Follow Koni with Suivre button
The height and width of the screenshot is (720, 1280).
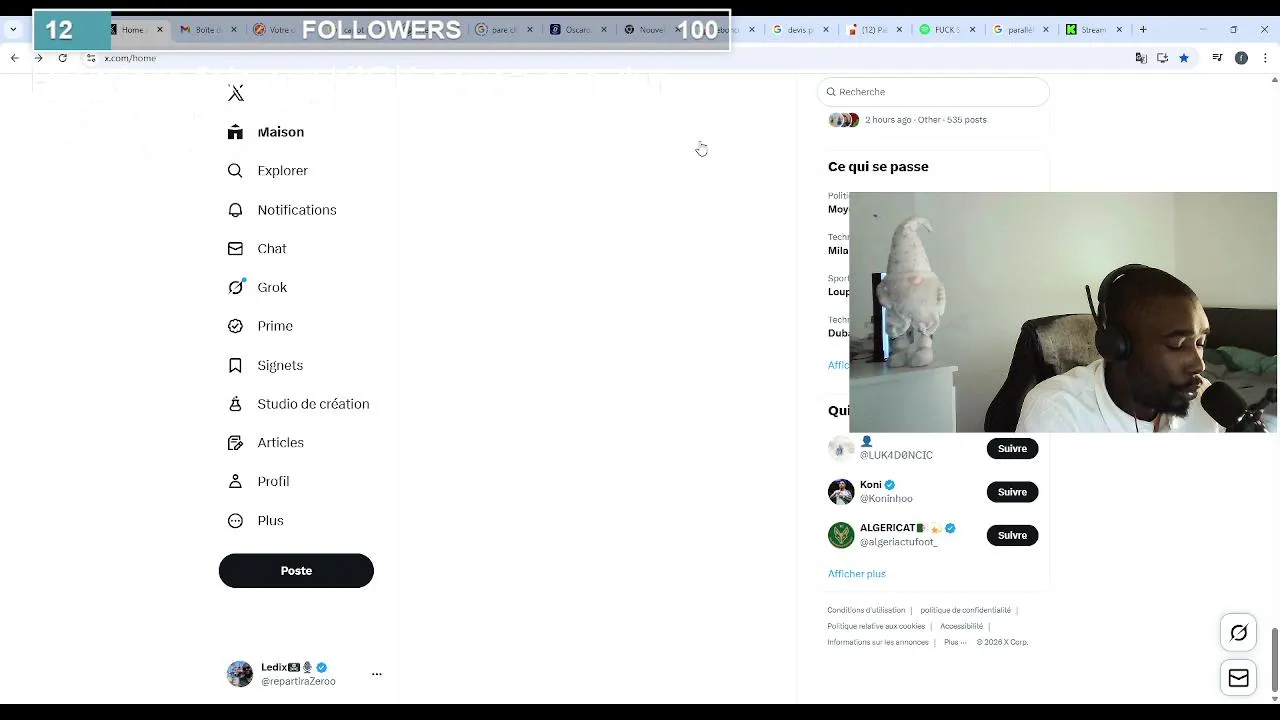coord(1012,492)
